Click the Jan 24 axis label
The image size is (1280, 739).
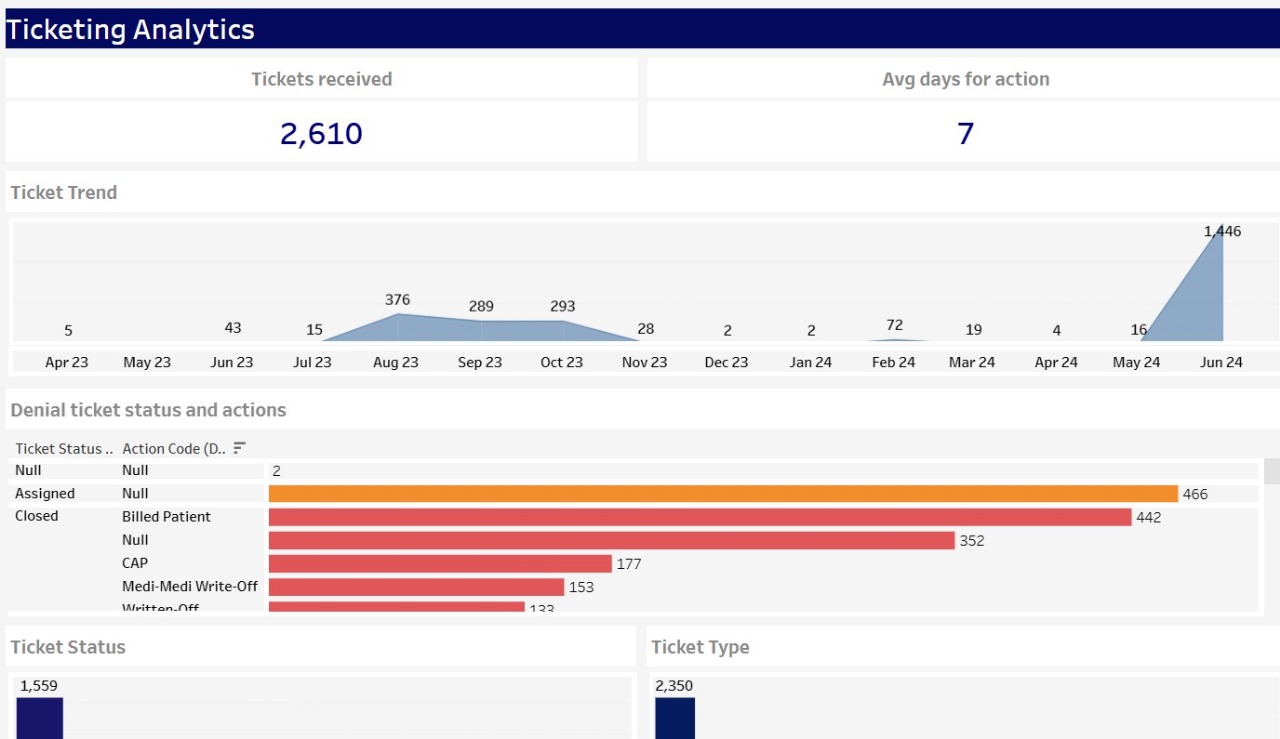click(x=810, y=362)
